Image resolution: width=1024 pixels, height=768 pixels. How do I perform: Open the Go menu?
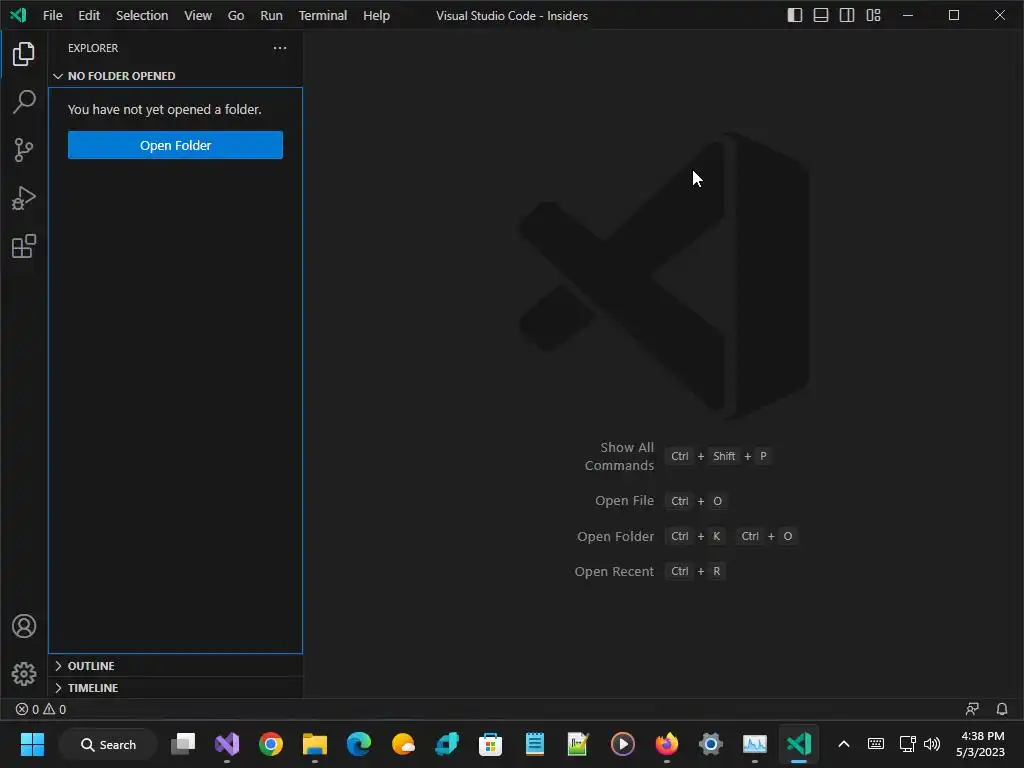point(236,15)
